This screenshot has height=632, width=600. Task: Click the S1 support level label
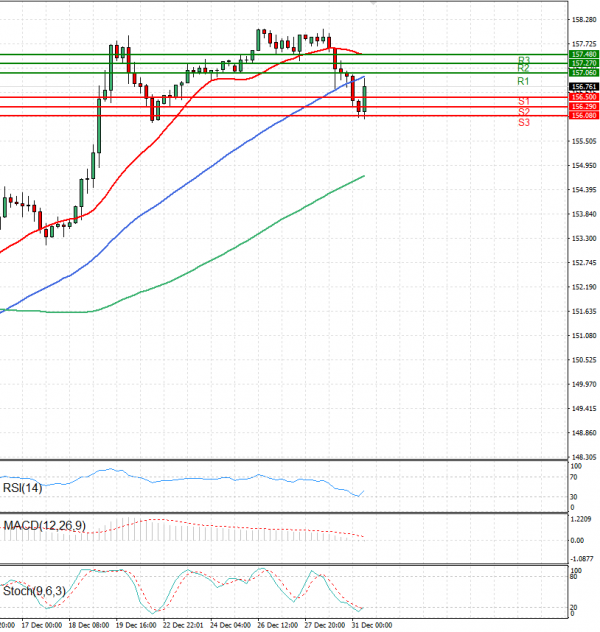click(523, 102)
